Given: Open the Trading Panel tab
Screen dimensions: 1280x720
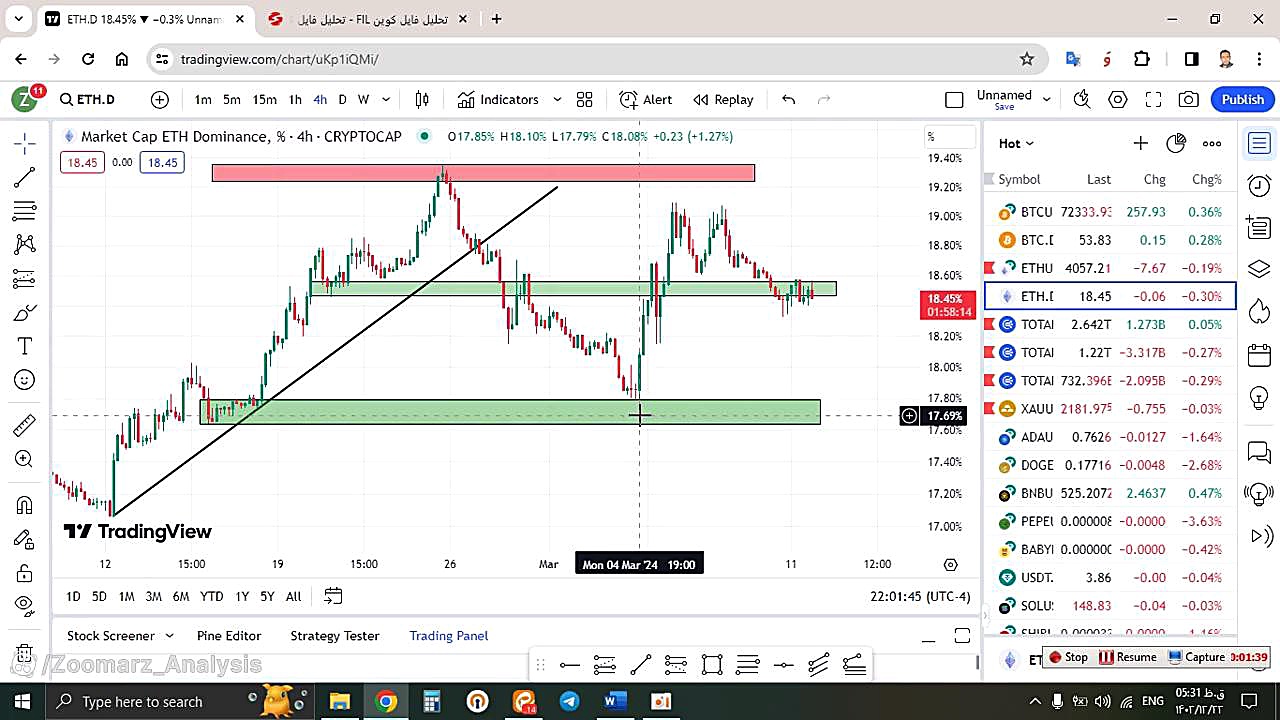Looking at the screenshot, I should click(449, 636).
